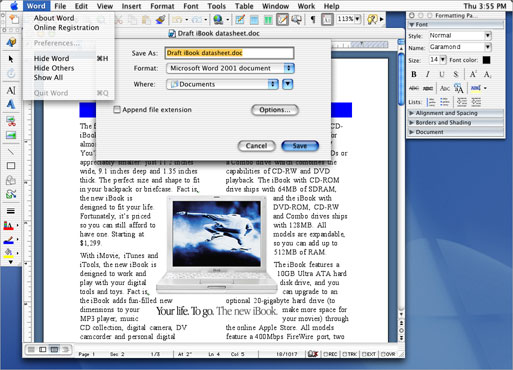Select Hide Others from menu
This screenshot has width=513, height=370.
click(x=54, y=68)
